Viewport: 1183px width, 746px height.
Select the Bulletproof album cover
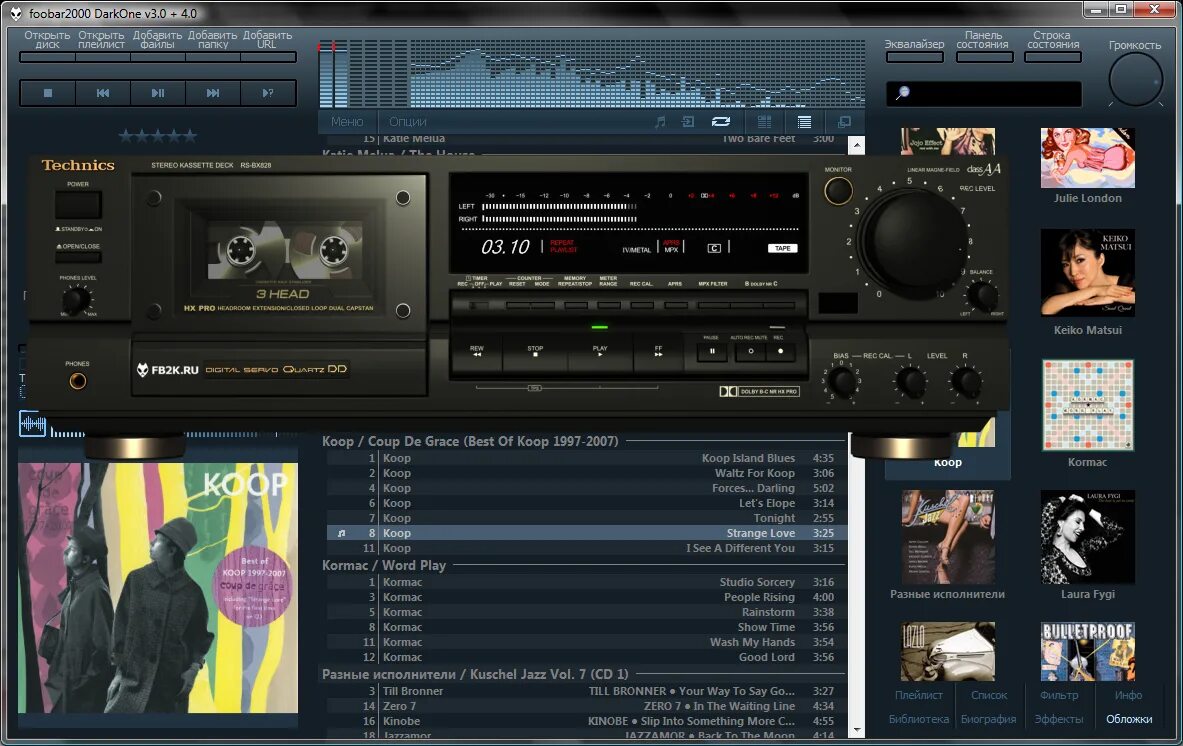[x=1088, y=652]
